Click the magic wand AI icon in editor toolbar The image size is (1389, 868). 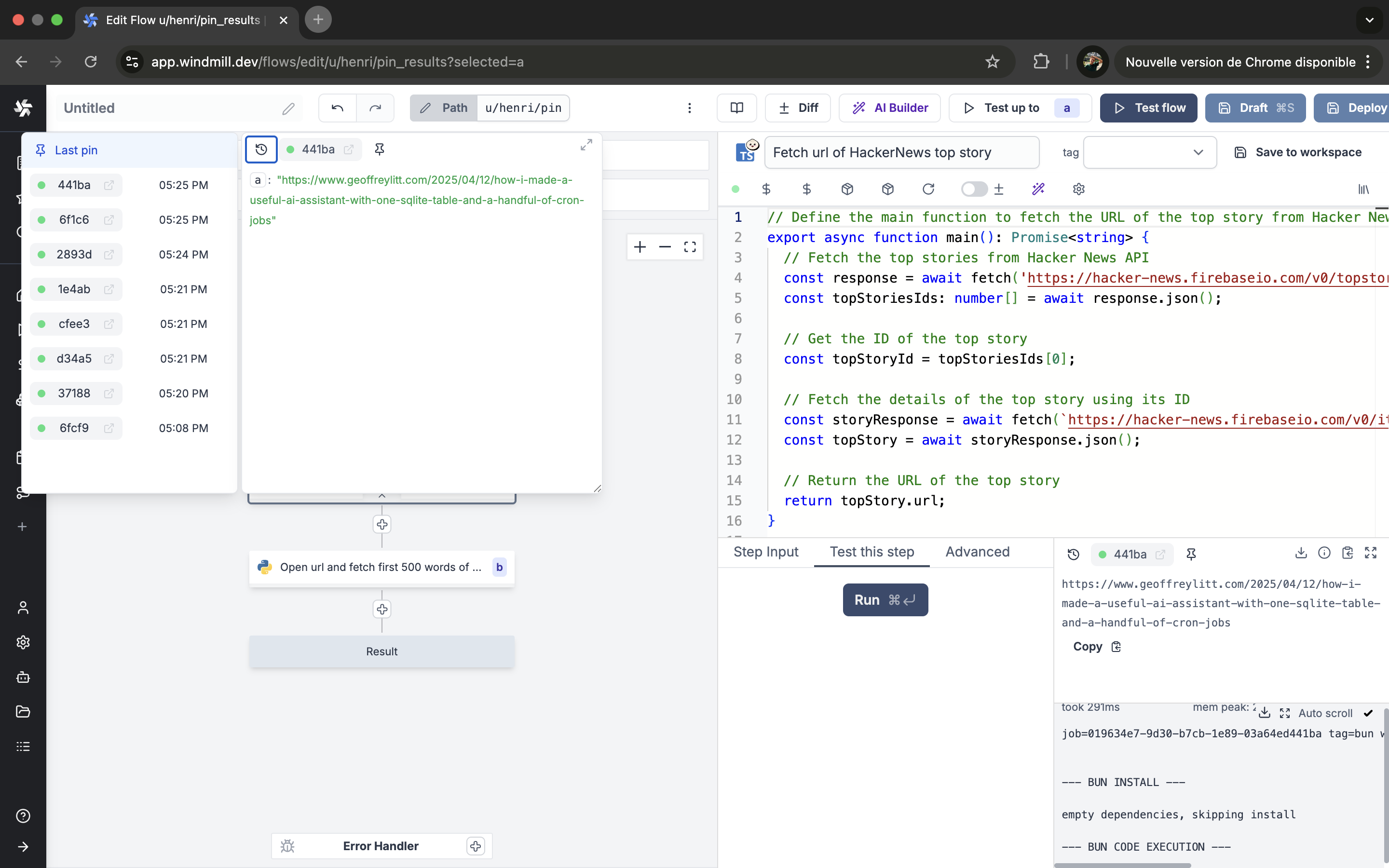1038,189
